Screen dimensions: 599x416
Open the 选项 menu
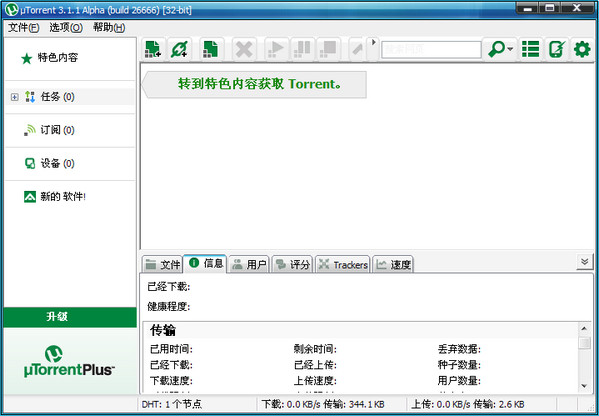point(66,28)
